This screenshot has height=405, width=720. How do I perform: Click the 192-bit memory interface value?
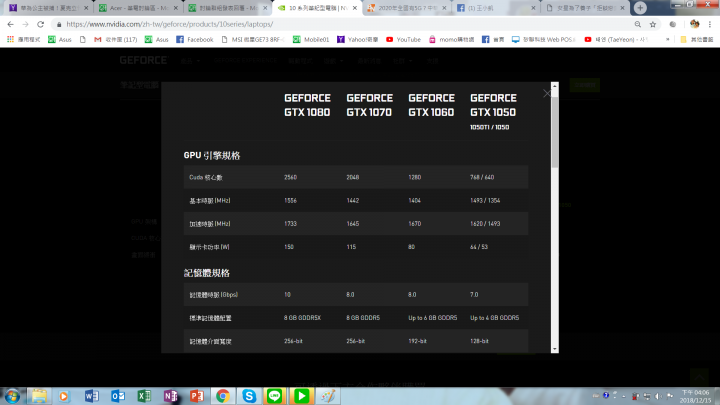tap(417, 341)
